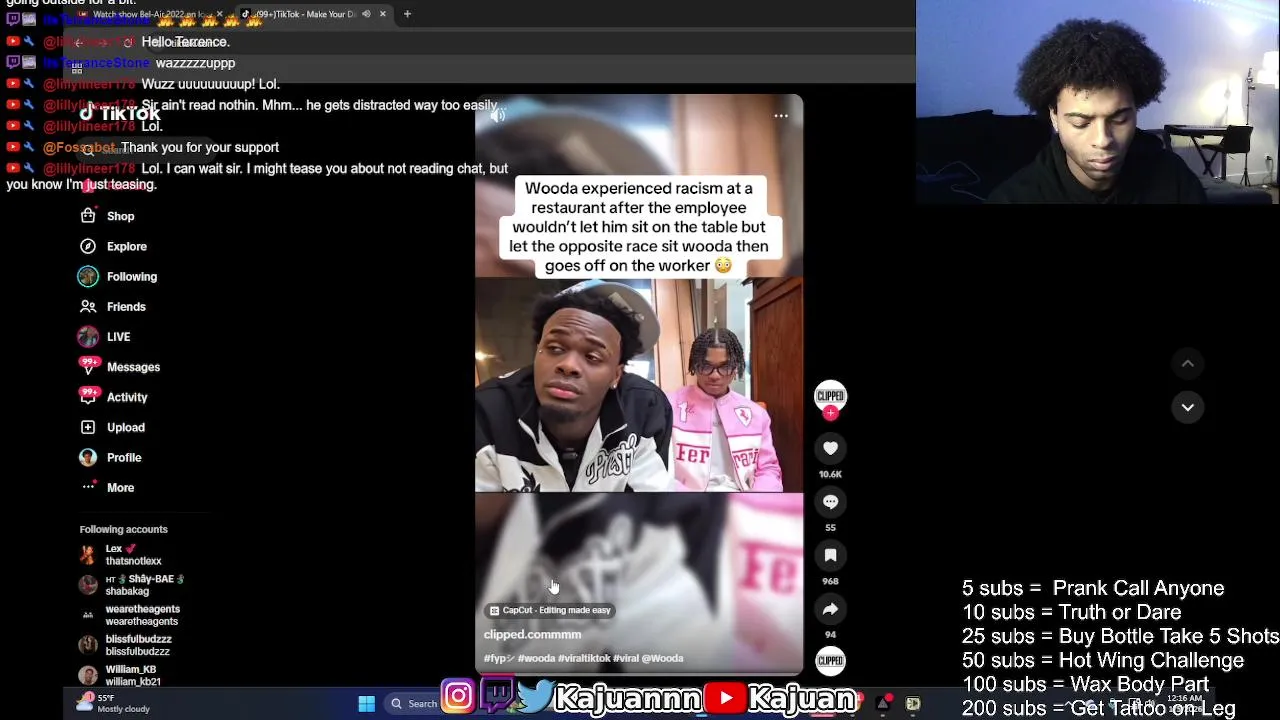1280x720 pixels.
Task: Open the browser apps grid icon
Action: point(77,69)
